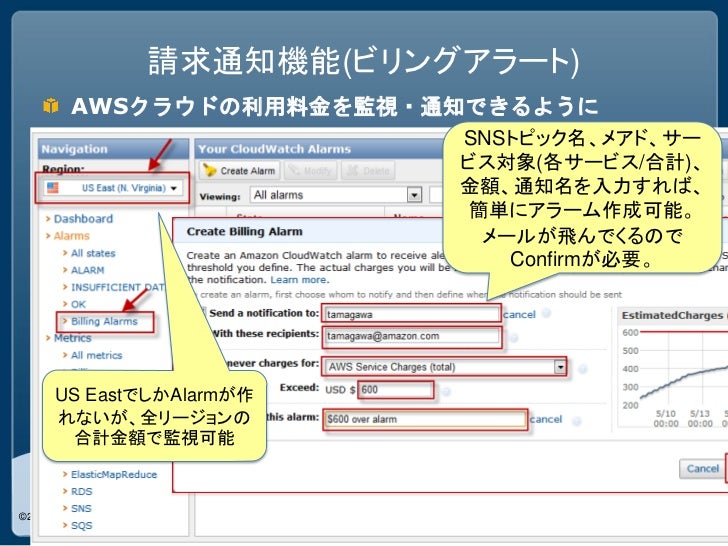This screenshot has width=728, height=546.
Task: Open Billing Alarms in navigation
Action: pyautogui.click(x=104, y=321)
